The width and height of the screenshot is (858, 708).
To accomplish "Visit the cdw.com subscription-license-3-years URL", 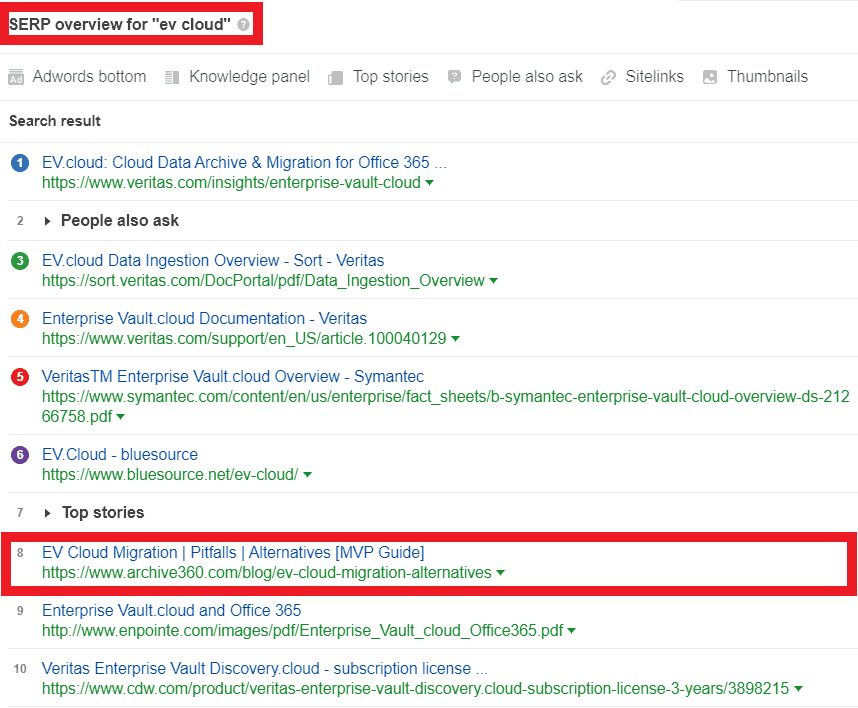I will pos(415,689).
